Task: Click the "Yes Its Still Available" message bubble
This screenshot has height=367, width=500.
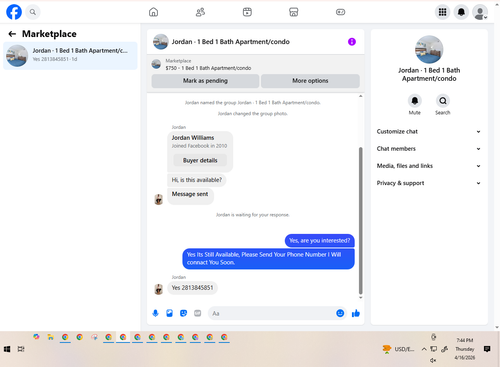Action: click(x=268, y=259)
